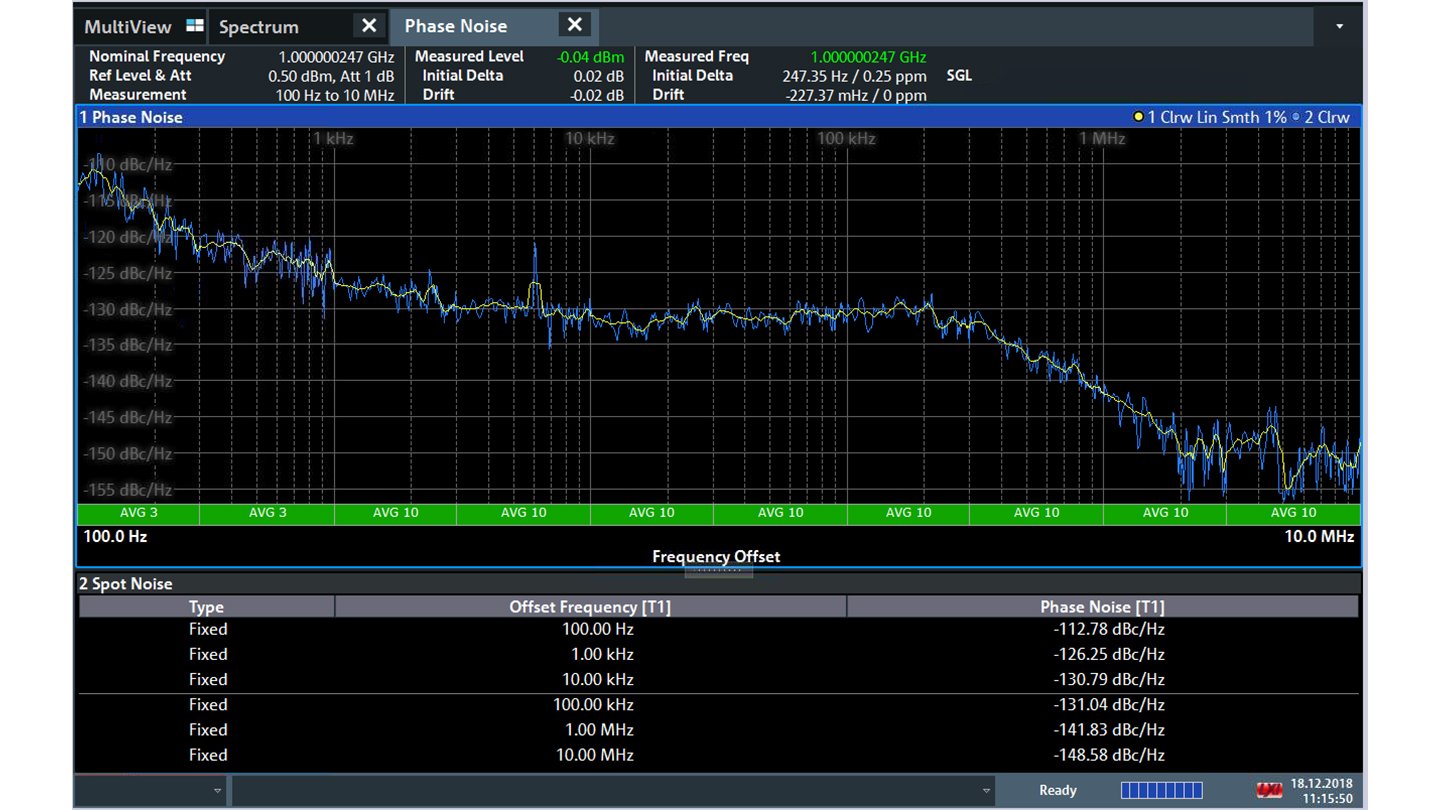Click the last AVG 10 segment bar

(1293, 512)
